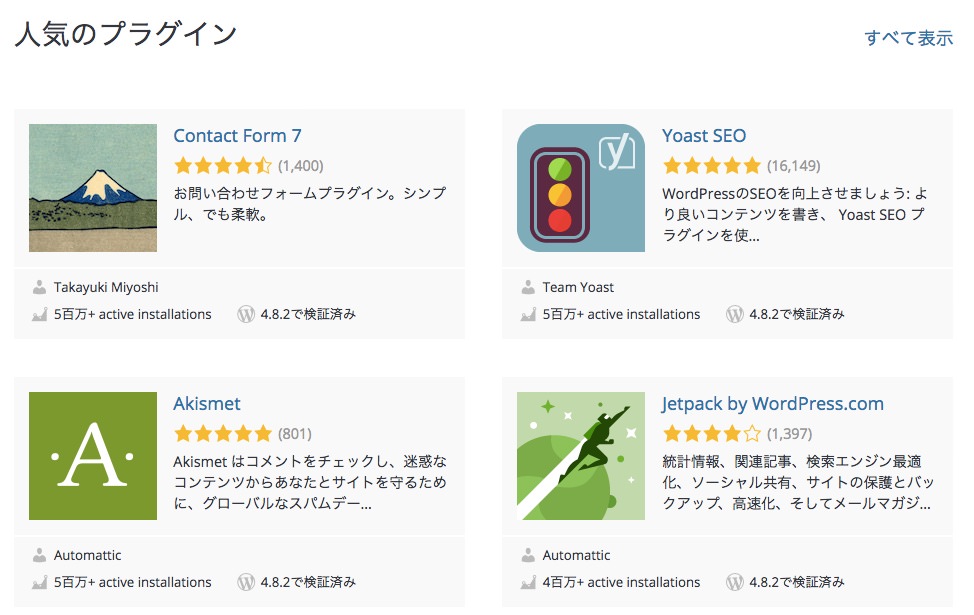Open the Akismet plugin title link
Image resolution: width=974 pixels, height=615 pixels.
[x=207, y=404]
